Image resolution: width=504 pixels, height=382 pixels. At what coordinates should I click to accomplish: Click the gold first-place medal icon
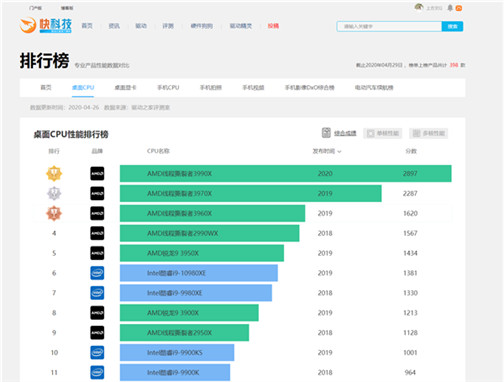click(x=54, y=173)
